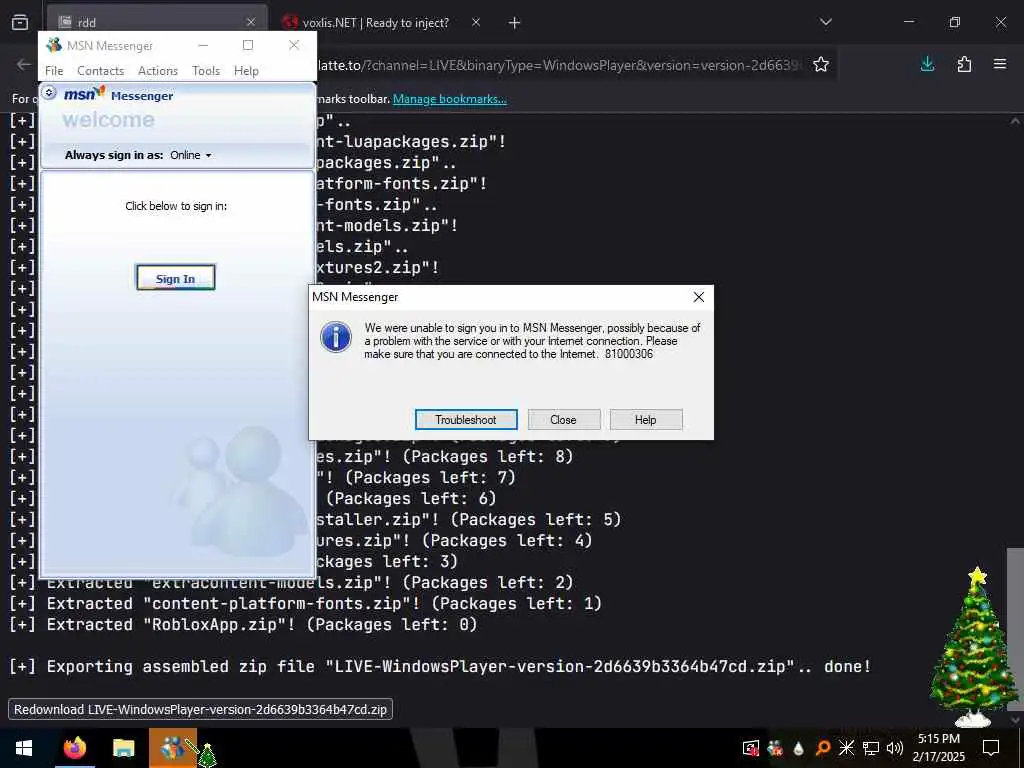Image resolution: width=1024 pixels, height=768 pixels.
Task: Open a new browser tab
Action: pyautogui.click(x=515, y=23)
